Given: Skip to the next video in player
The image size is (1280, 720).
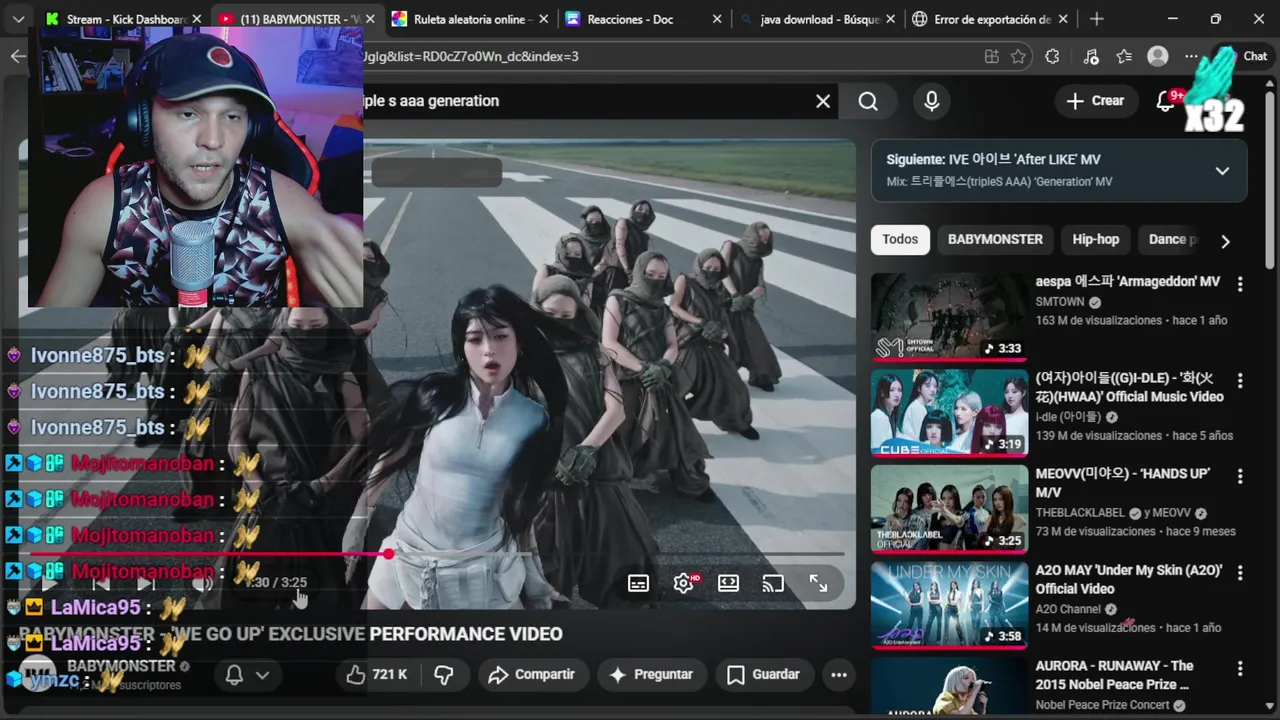Looking at the screenshot, I should coord(145,583).
